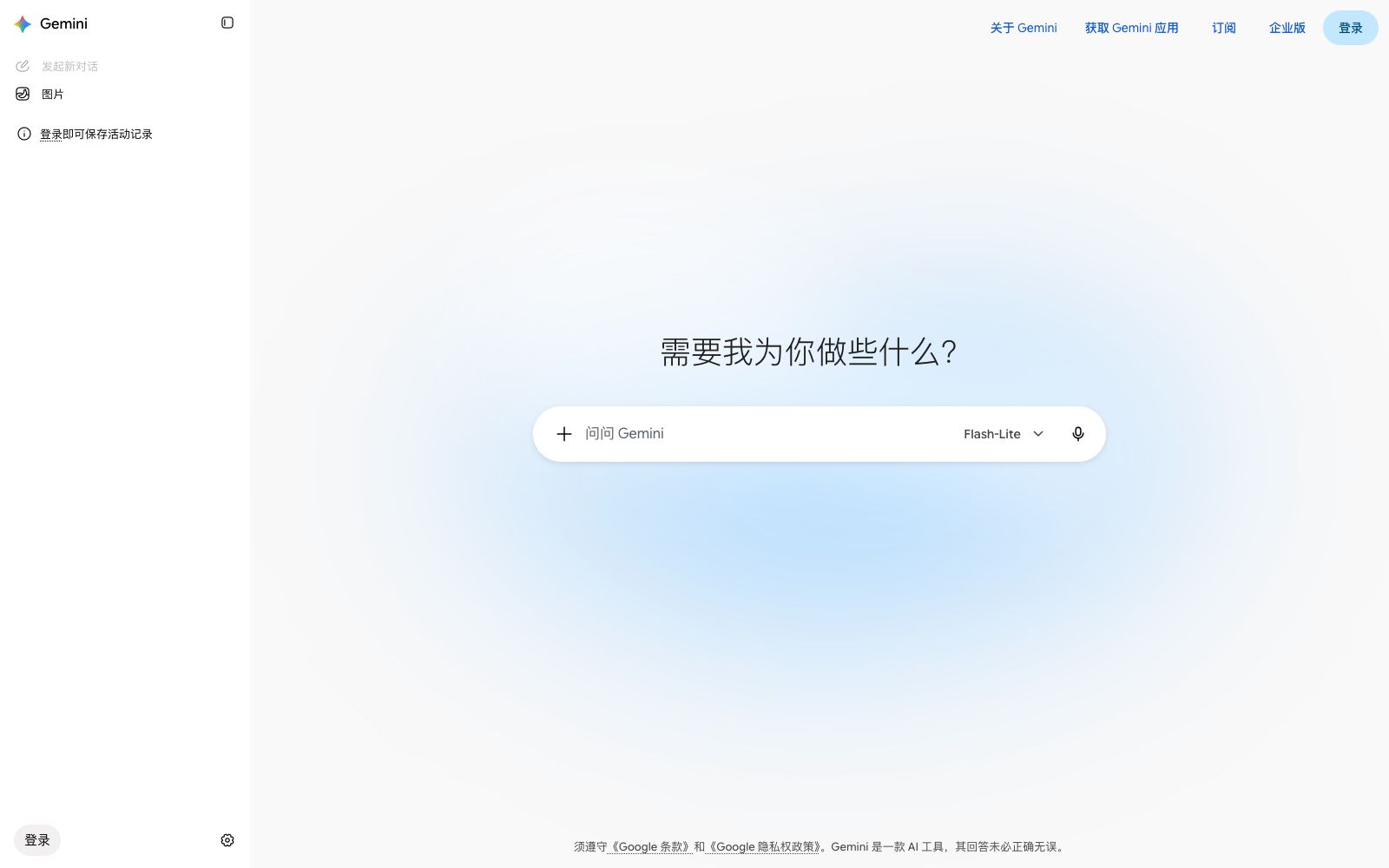Image resolution: width=1389 pixels, height=868 pixels.
Task: Open the 关于 Gemini link
Action: (1024, 28)
